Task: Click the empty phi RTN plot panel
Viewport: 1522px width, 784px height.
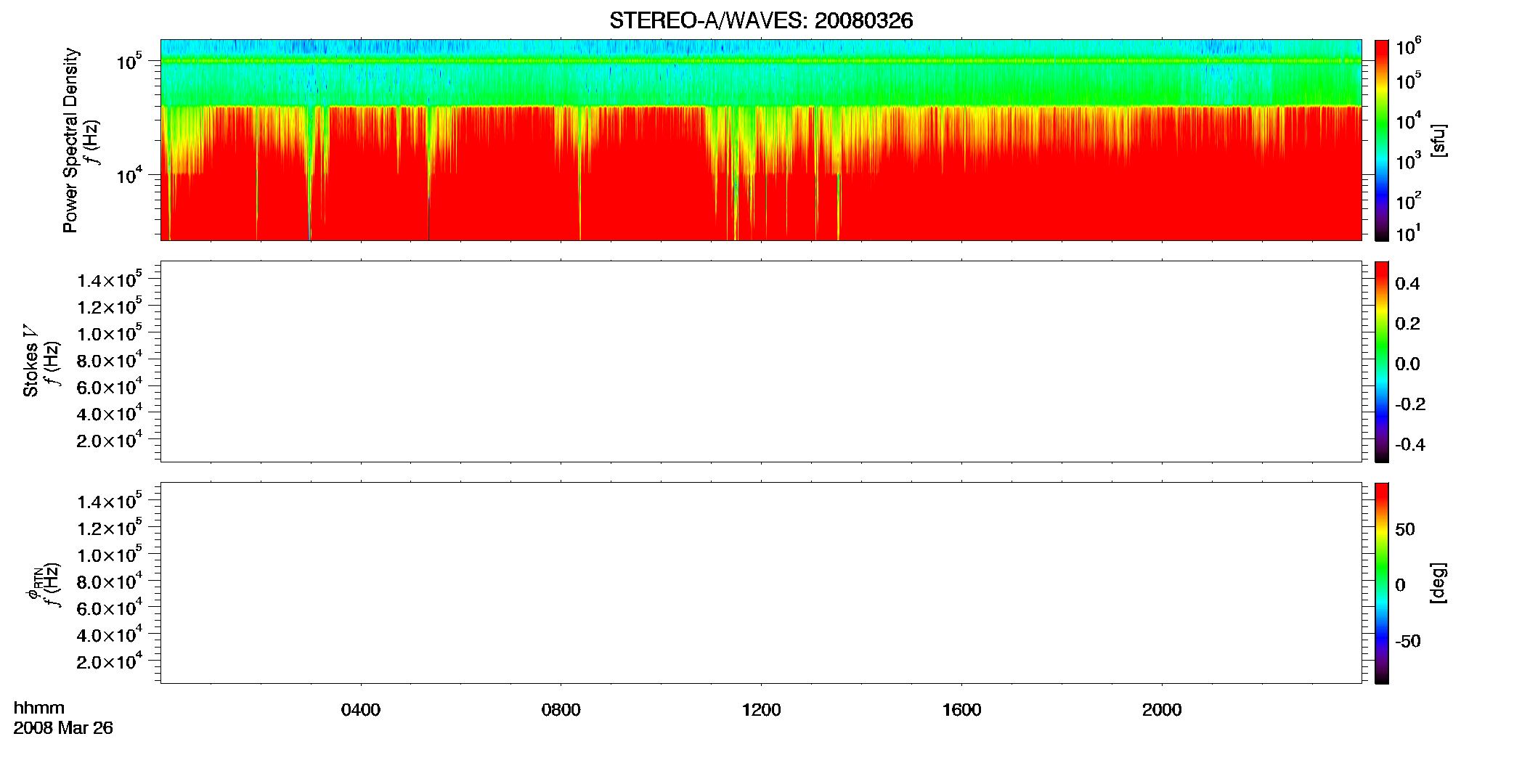Action: pyautogui.click(x=761, y=583)
